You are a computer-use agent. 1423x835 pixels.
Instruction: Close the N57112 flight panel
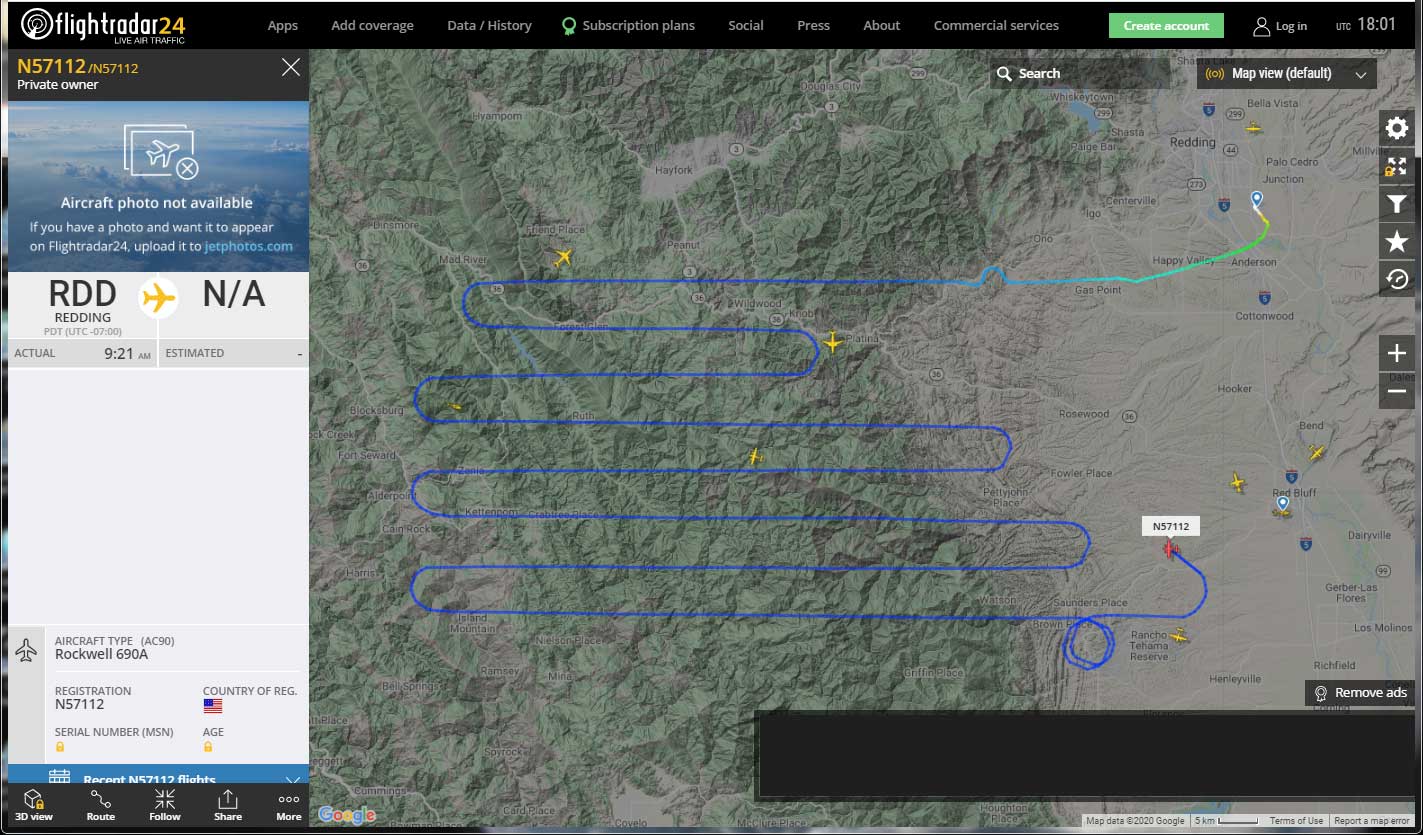[291, 67]
